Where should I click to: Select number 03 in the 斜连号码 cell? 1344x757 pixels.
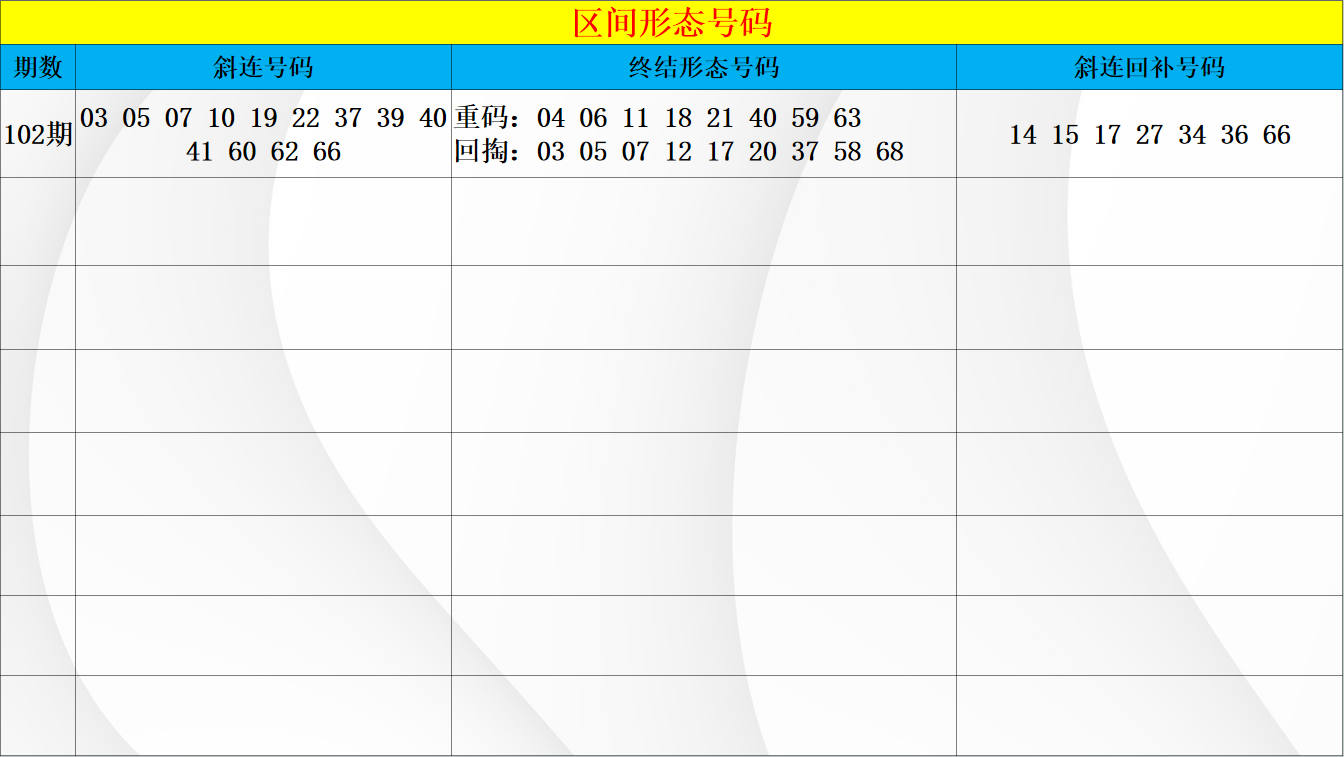94,118
